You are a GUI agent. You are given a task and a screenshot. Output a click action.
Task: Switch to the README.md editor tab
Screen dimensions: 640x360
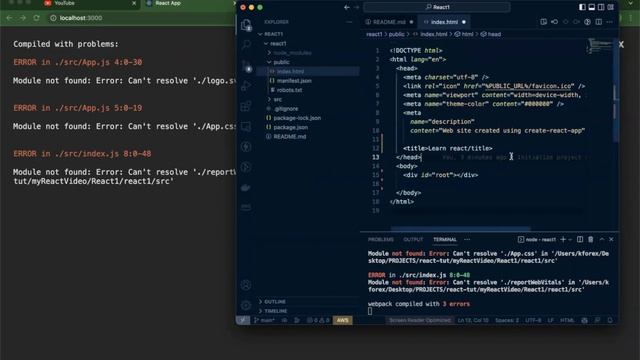[389, 22]
